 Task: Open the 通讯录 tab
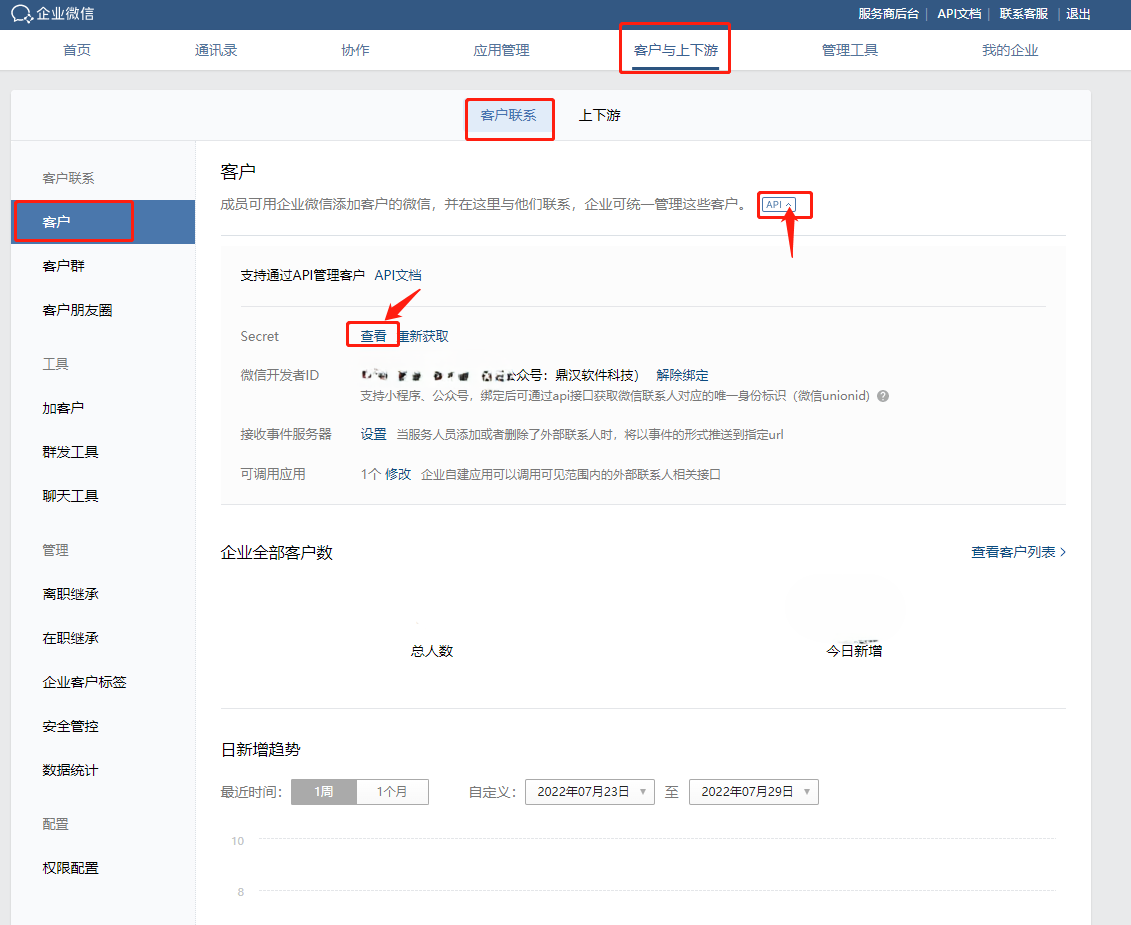click(x=216, y=51)
